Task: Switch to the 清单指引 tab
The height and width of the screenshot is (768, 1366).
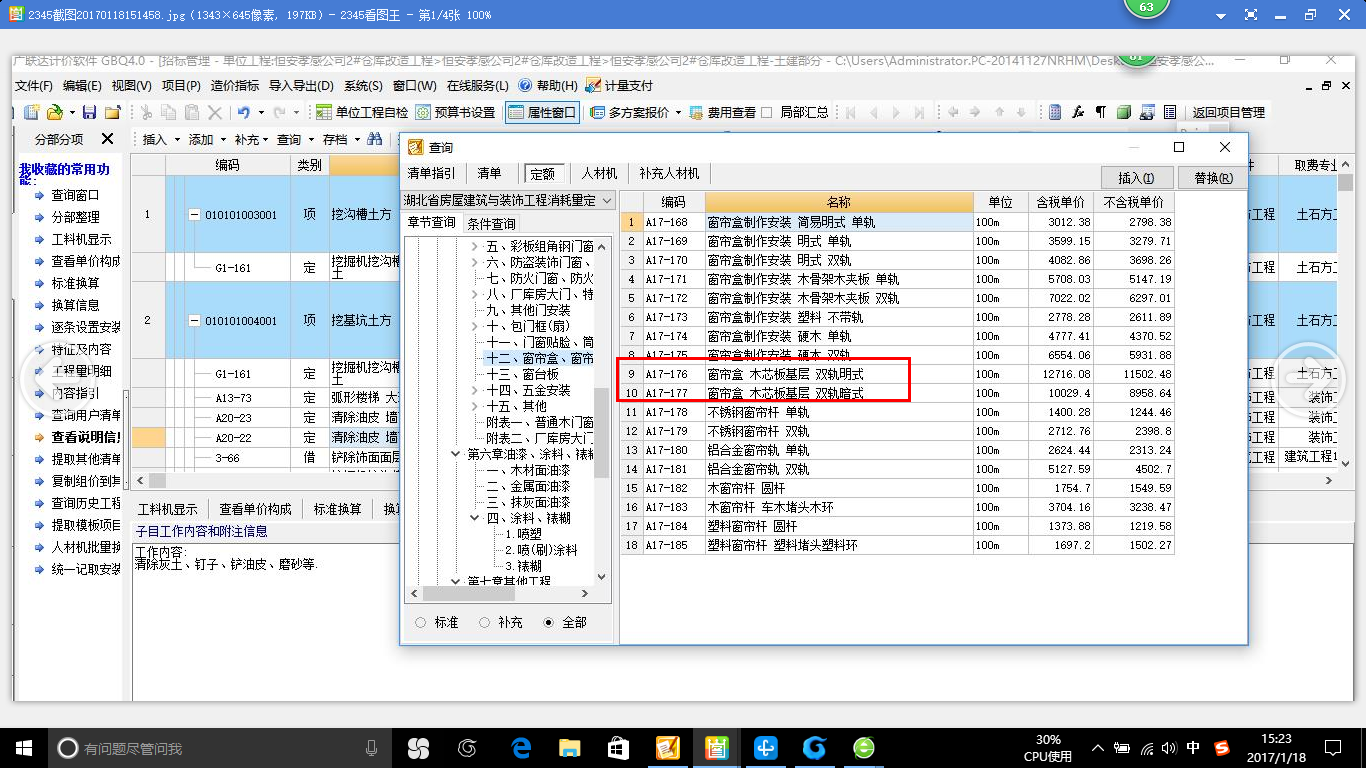Action: [431, 174]
